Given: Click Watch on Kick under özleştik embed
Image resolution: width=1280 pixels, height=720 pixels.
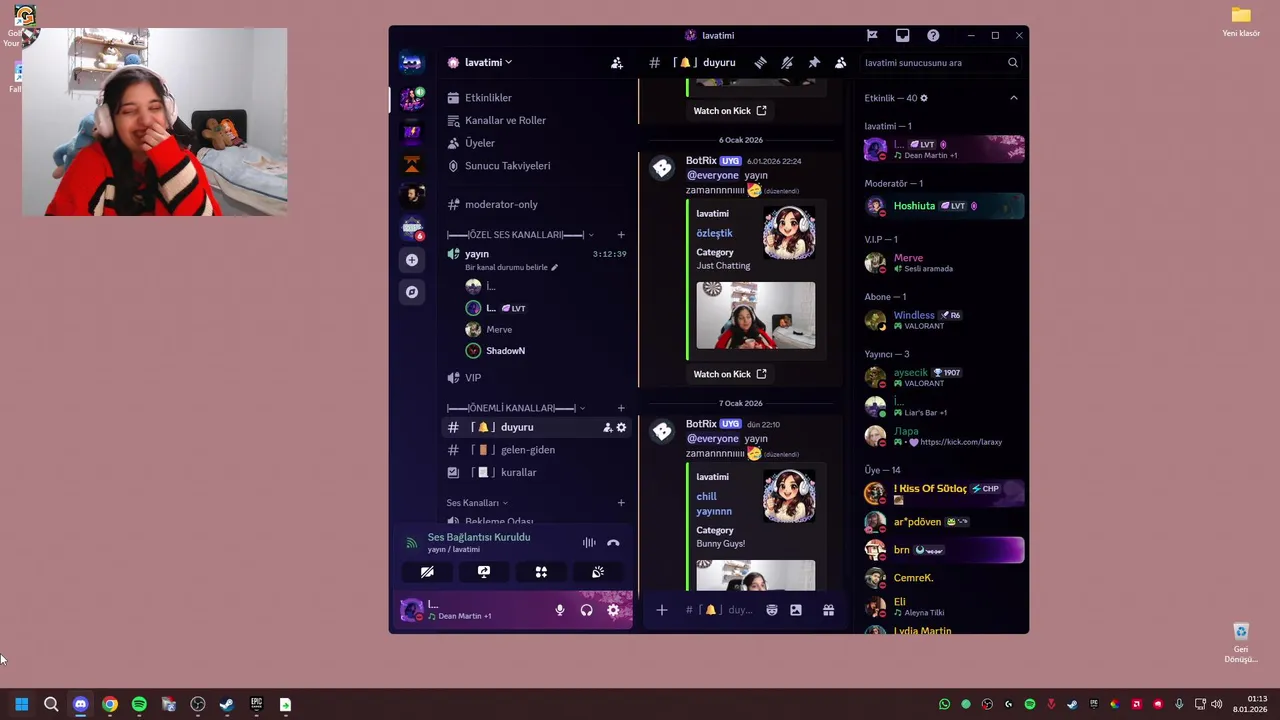Looking at the screenshot, I should [730, 374].
